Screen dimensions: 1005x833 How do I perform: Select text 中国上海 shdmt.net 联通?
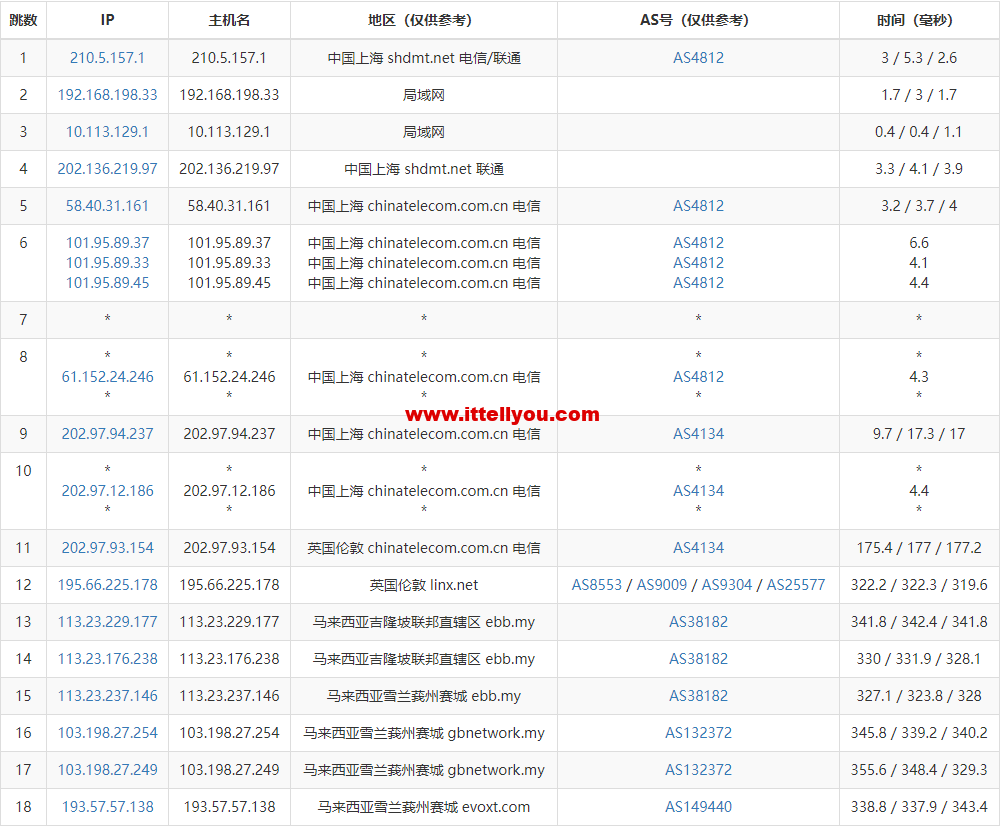424,169
